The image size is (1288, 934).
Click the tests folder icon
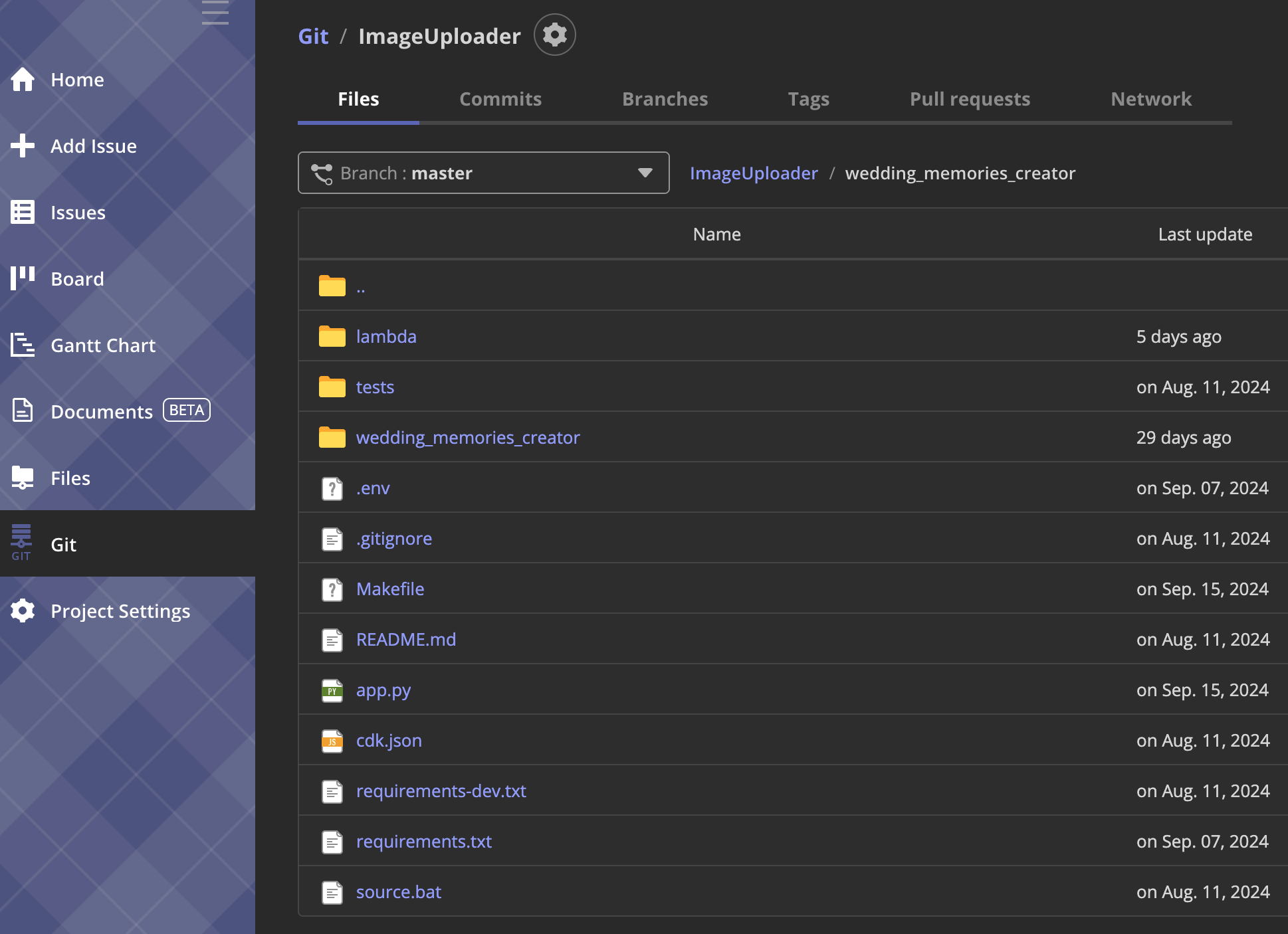pyautogui.click(x=332, y=387)
